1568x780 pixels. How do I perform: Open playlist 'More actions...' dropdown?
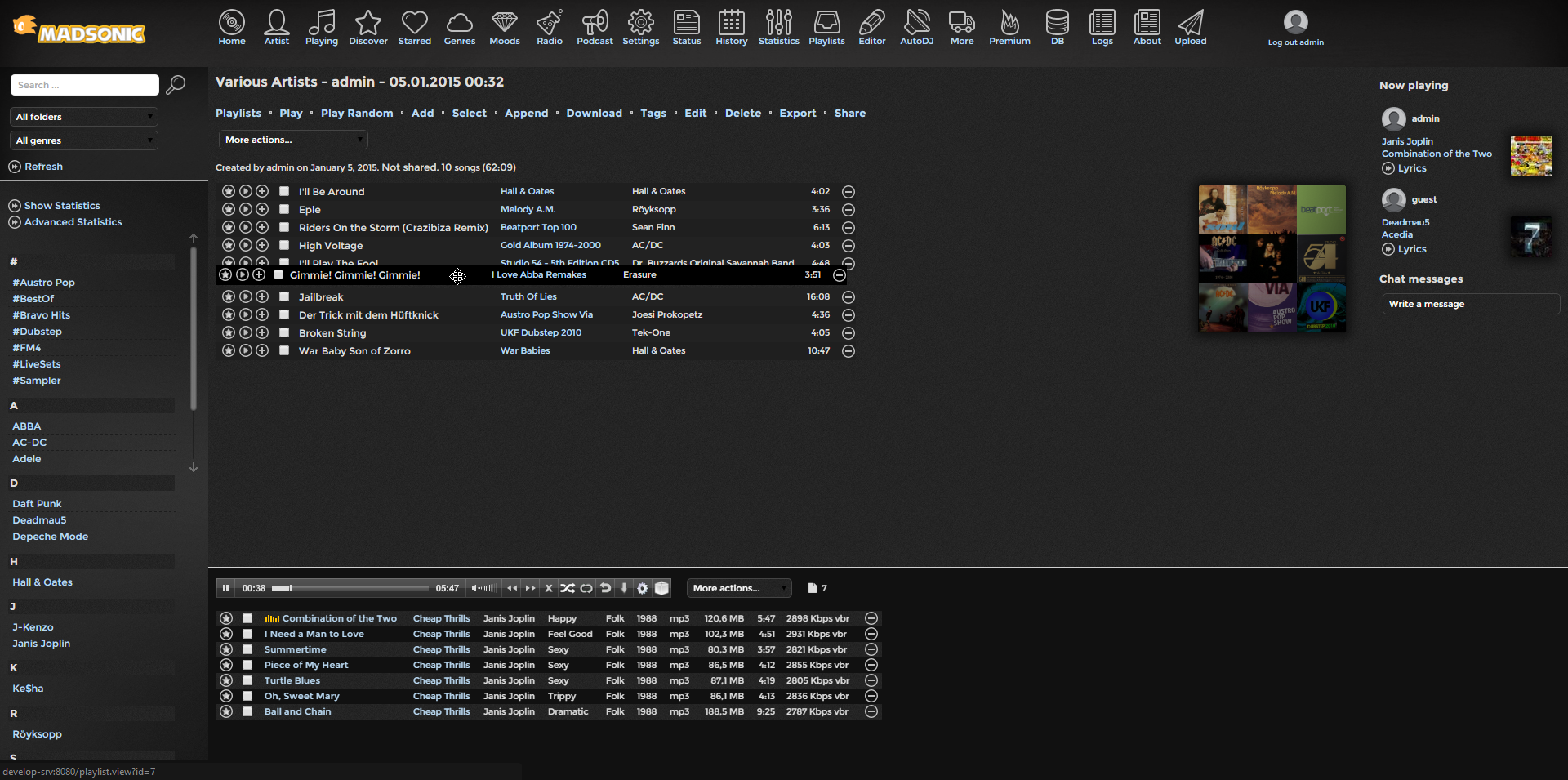pyautogui.click(x=293, y=140)
